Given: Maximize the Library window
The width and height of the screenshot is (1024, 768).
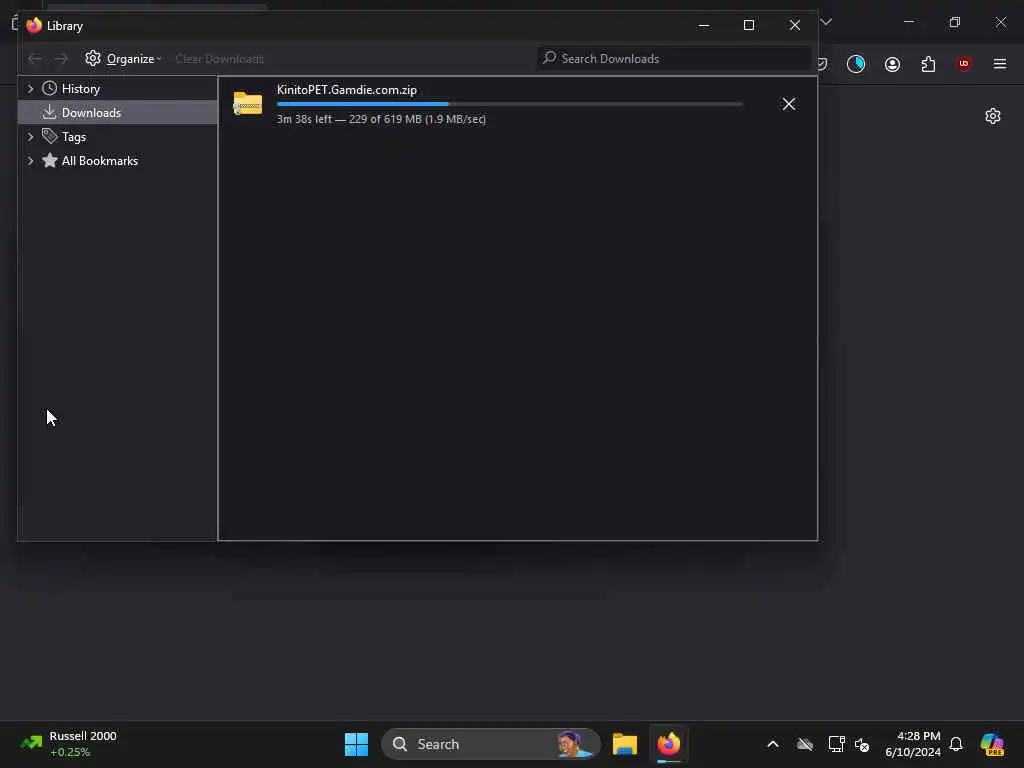Looking at the screenshot, I should [x=749, y=25].
